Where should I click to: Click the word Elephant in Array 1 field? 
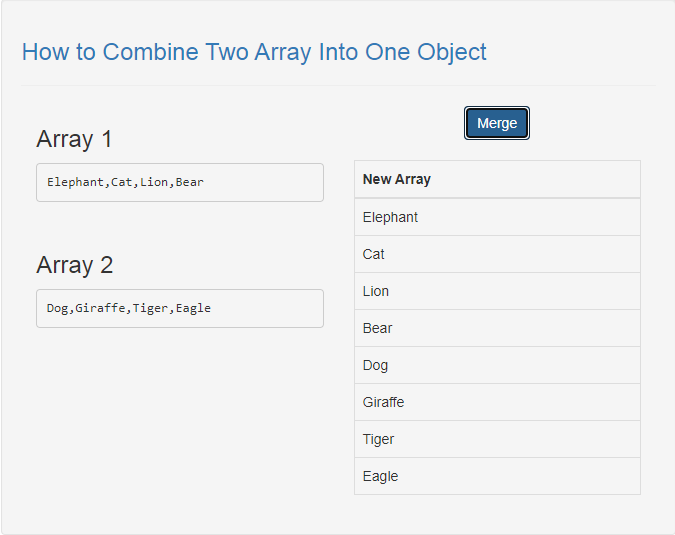coord(75,182)
